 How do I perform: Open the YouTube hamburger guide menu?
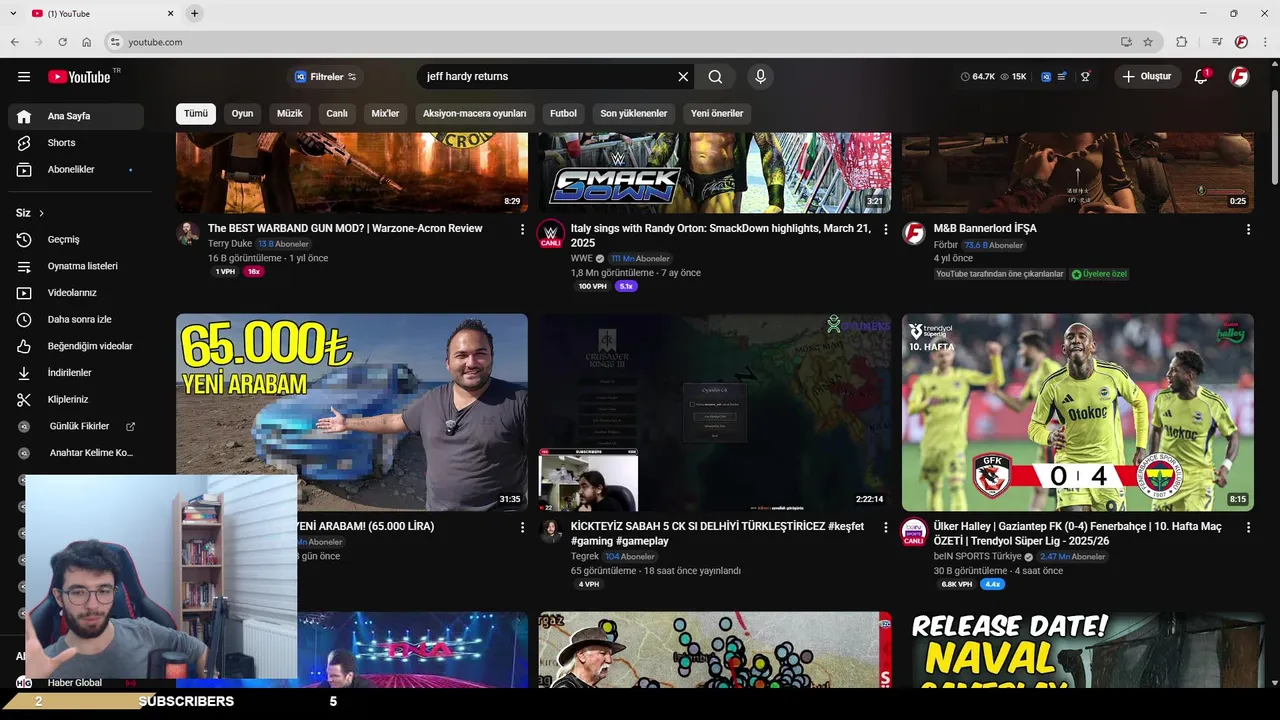(24, 77)
